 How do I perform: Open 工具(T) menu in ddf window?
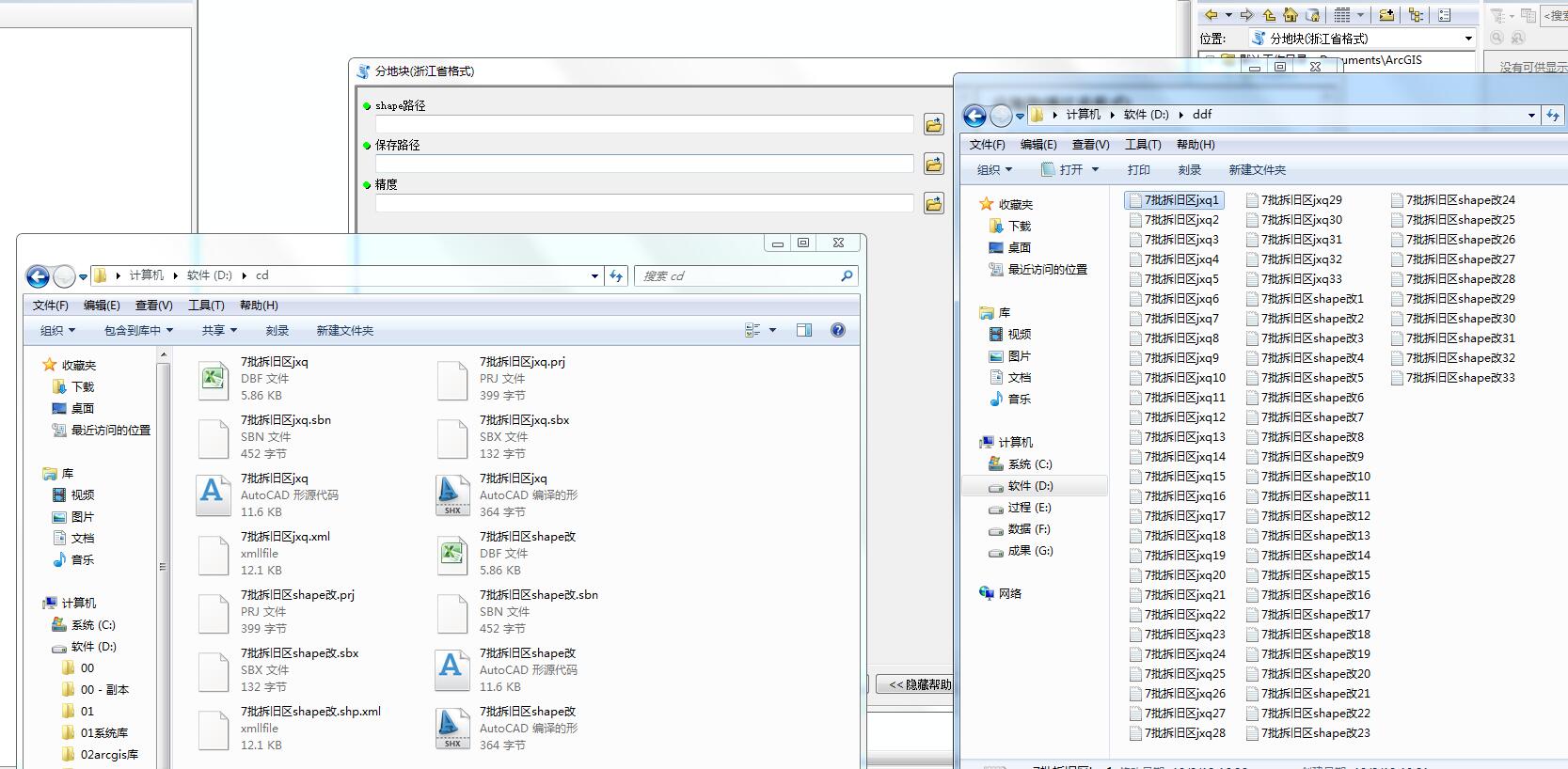click(1143, 145)
